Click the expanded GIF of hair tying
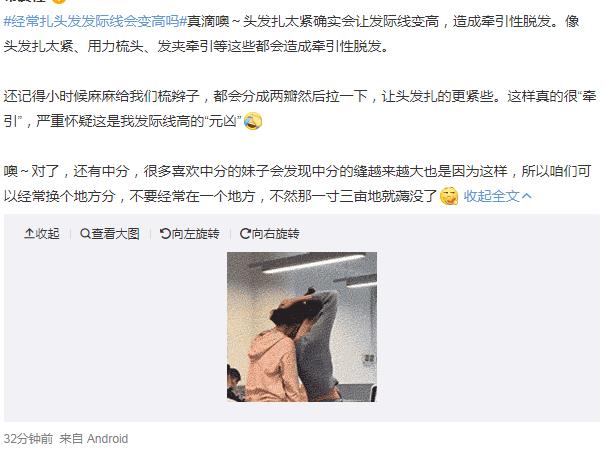This screenshot has height=468, width=605. (302, 327)
